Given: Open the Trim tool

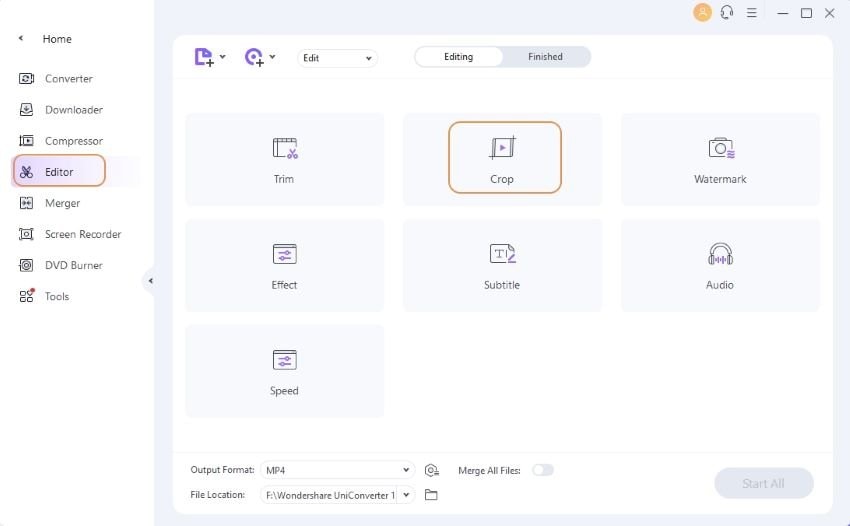Looking at the screenshot, I should [x=285, y=159].
